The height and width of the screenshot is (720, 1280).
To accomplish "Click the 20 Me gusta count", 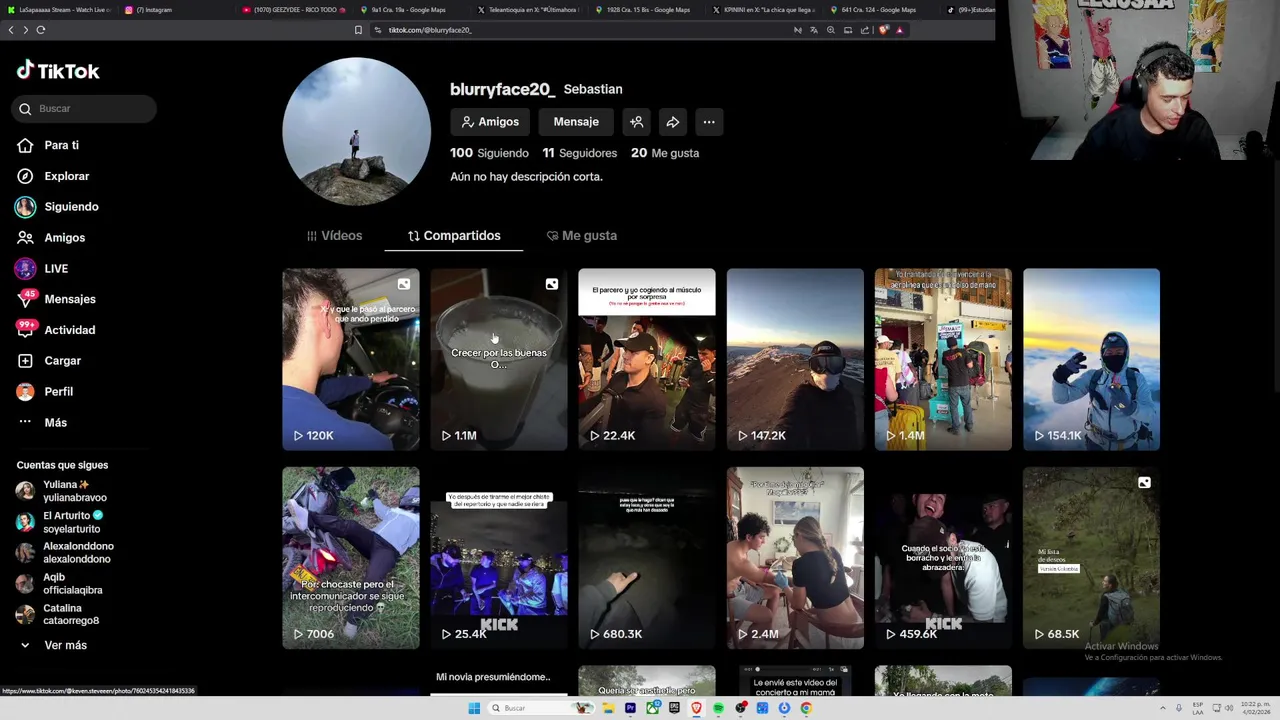I will [665, 153].
